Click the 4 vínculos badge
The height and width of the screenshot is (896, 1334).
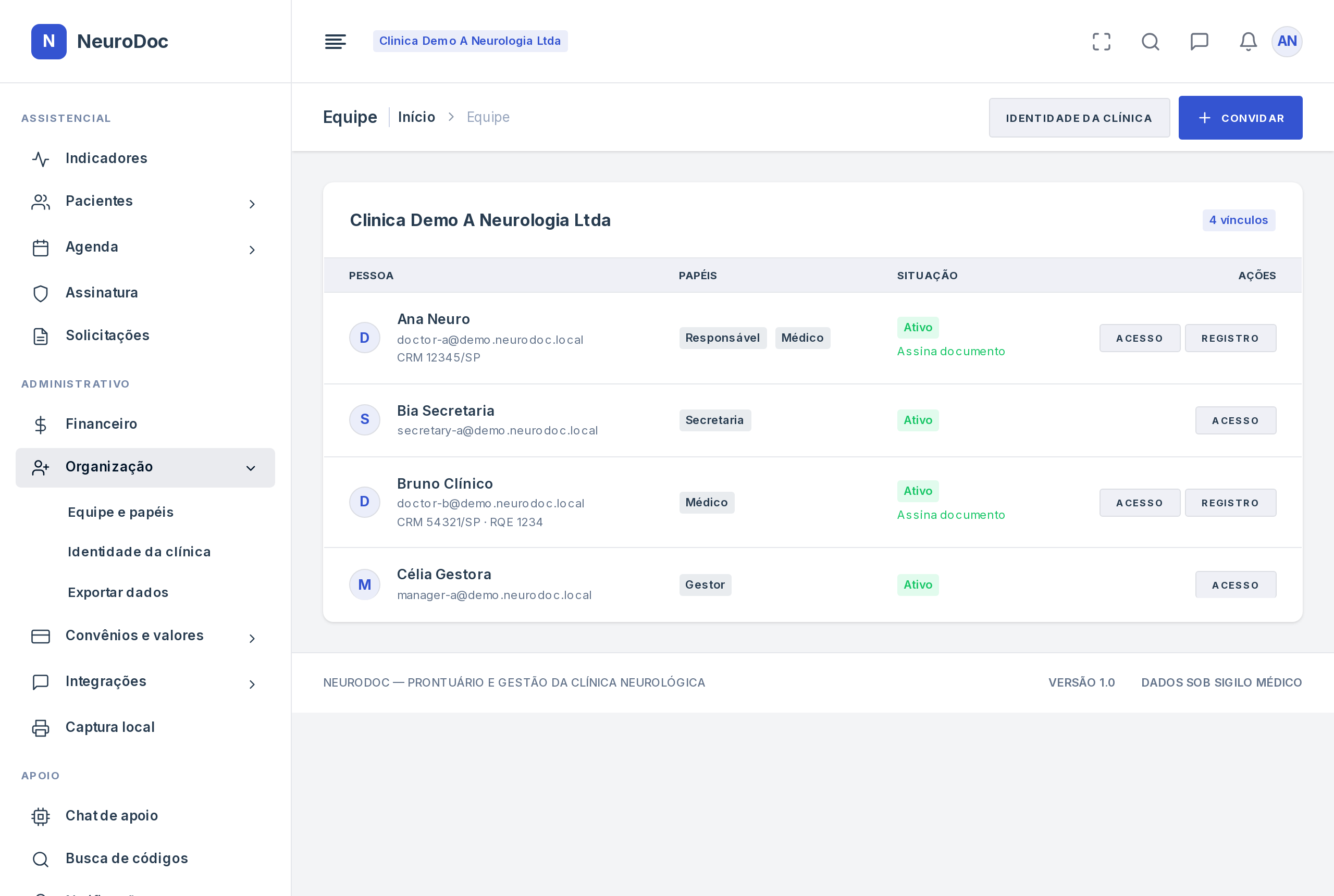coord(1238,220)
